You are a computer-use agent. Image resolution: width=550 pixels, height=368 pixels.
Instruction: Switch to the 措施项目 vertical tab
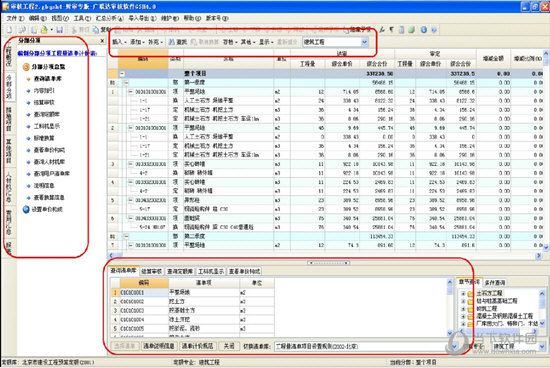point(9,119)
